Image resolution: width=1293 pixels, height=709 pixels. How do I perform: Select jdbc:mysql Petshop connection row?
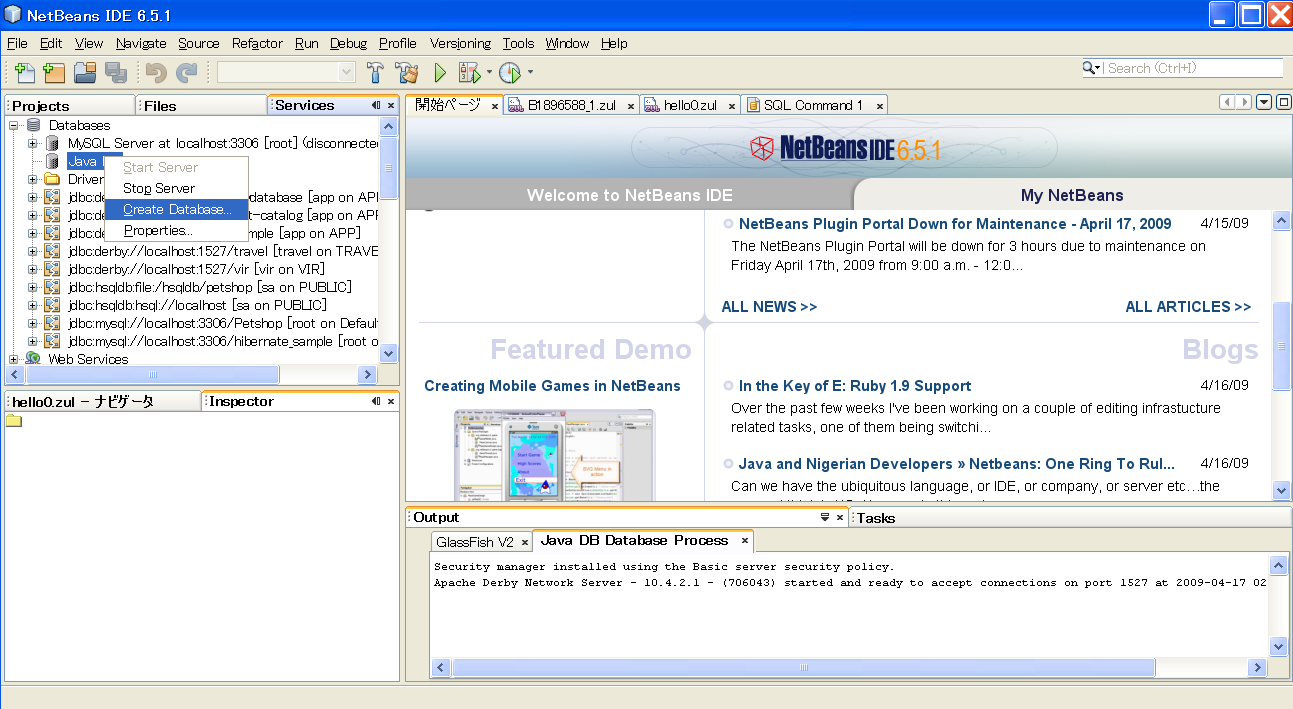[223, 323]
